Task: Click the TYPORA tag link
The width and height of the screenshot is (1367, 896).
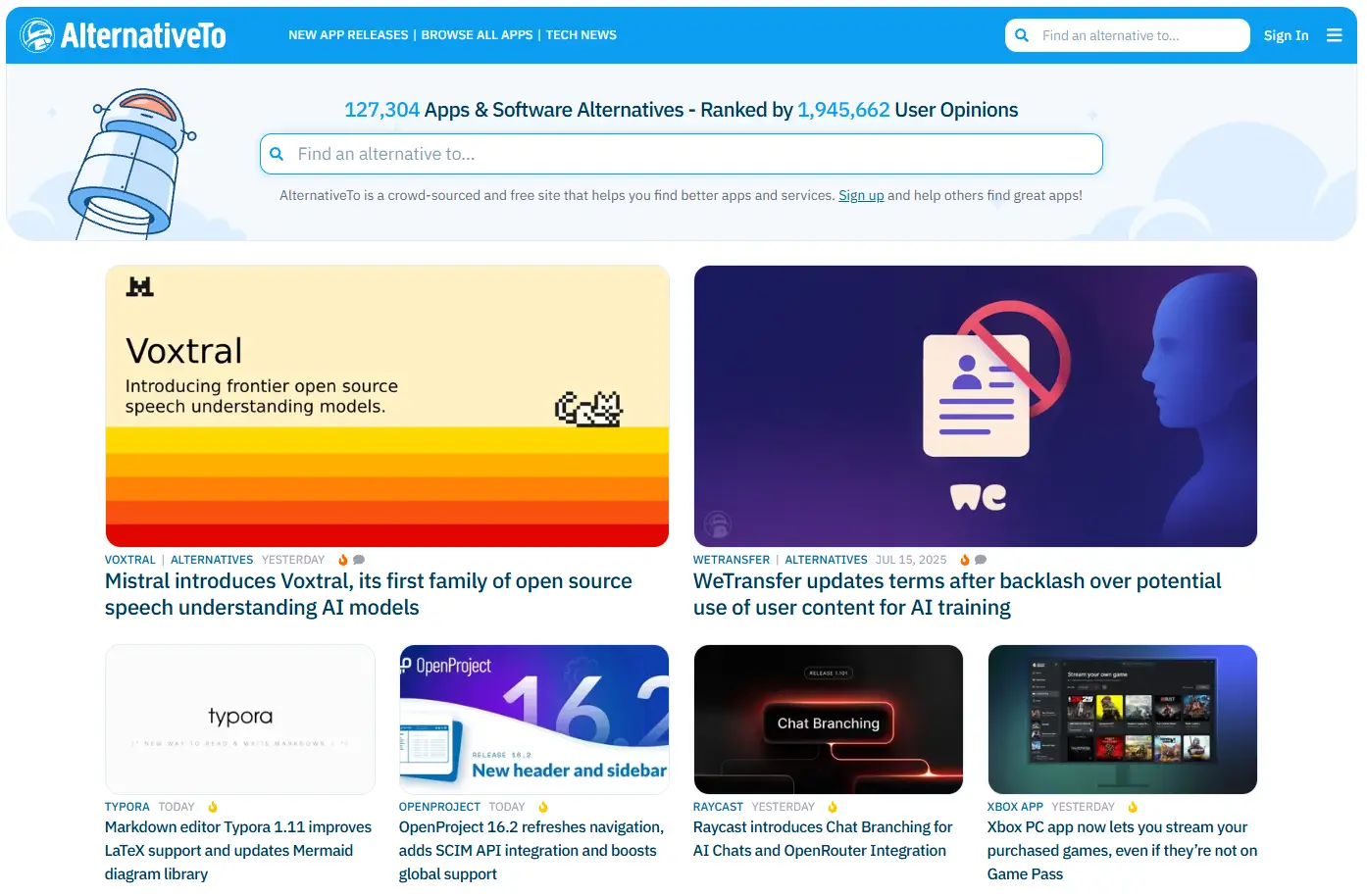Action: (127, 807)
